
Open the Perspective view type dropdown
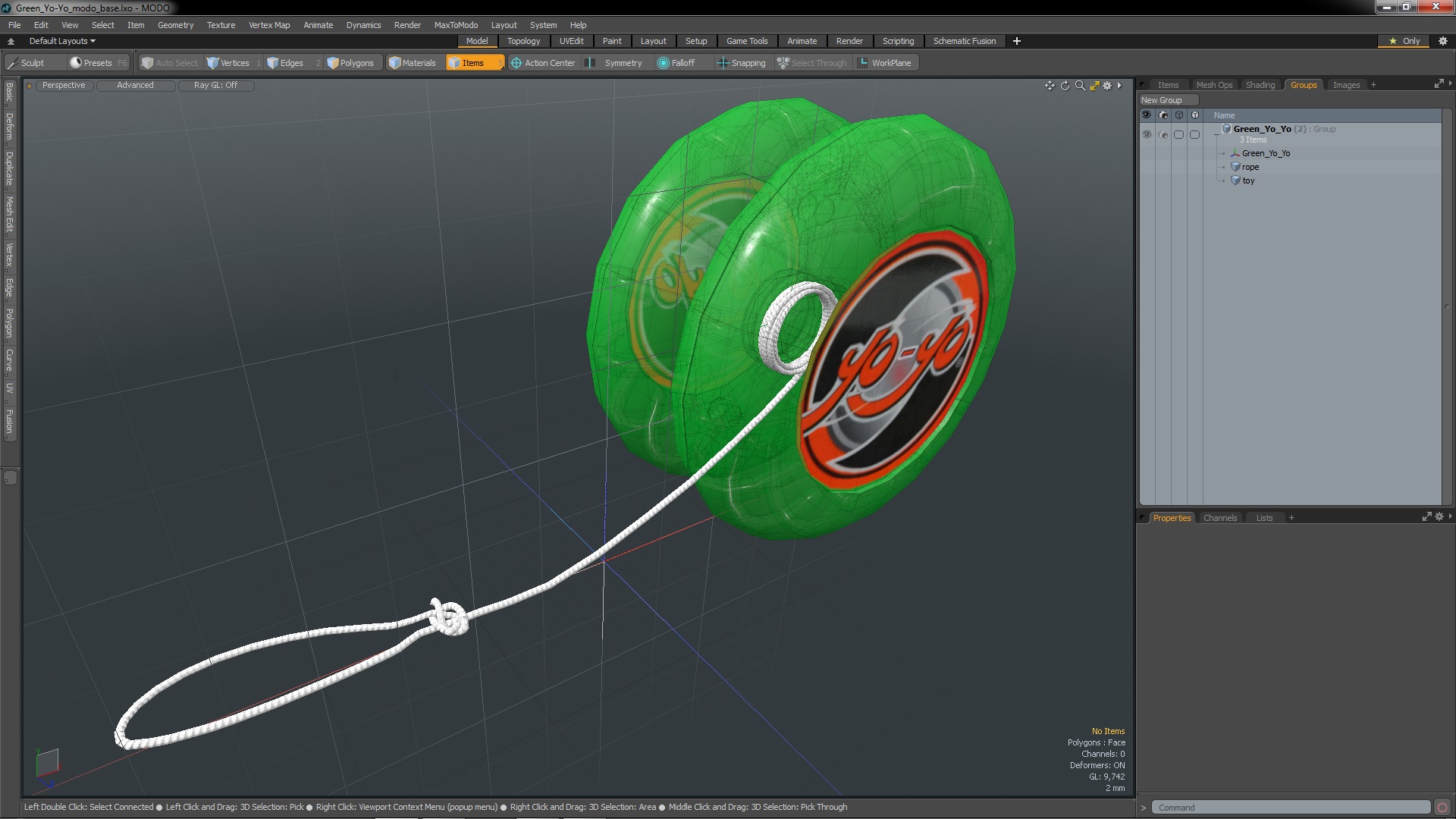point(64,85)
